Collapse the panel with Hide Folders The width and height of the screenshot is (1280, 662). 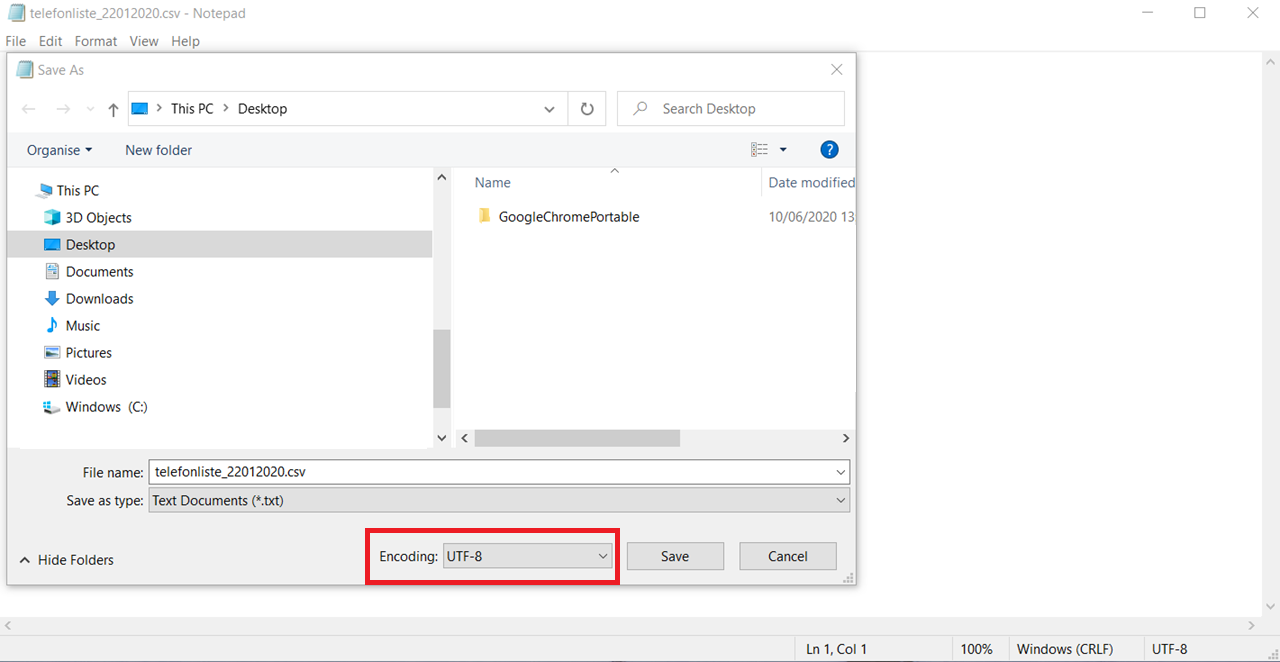coord(66,560)
